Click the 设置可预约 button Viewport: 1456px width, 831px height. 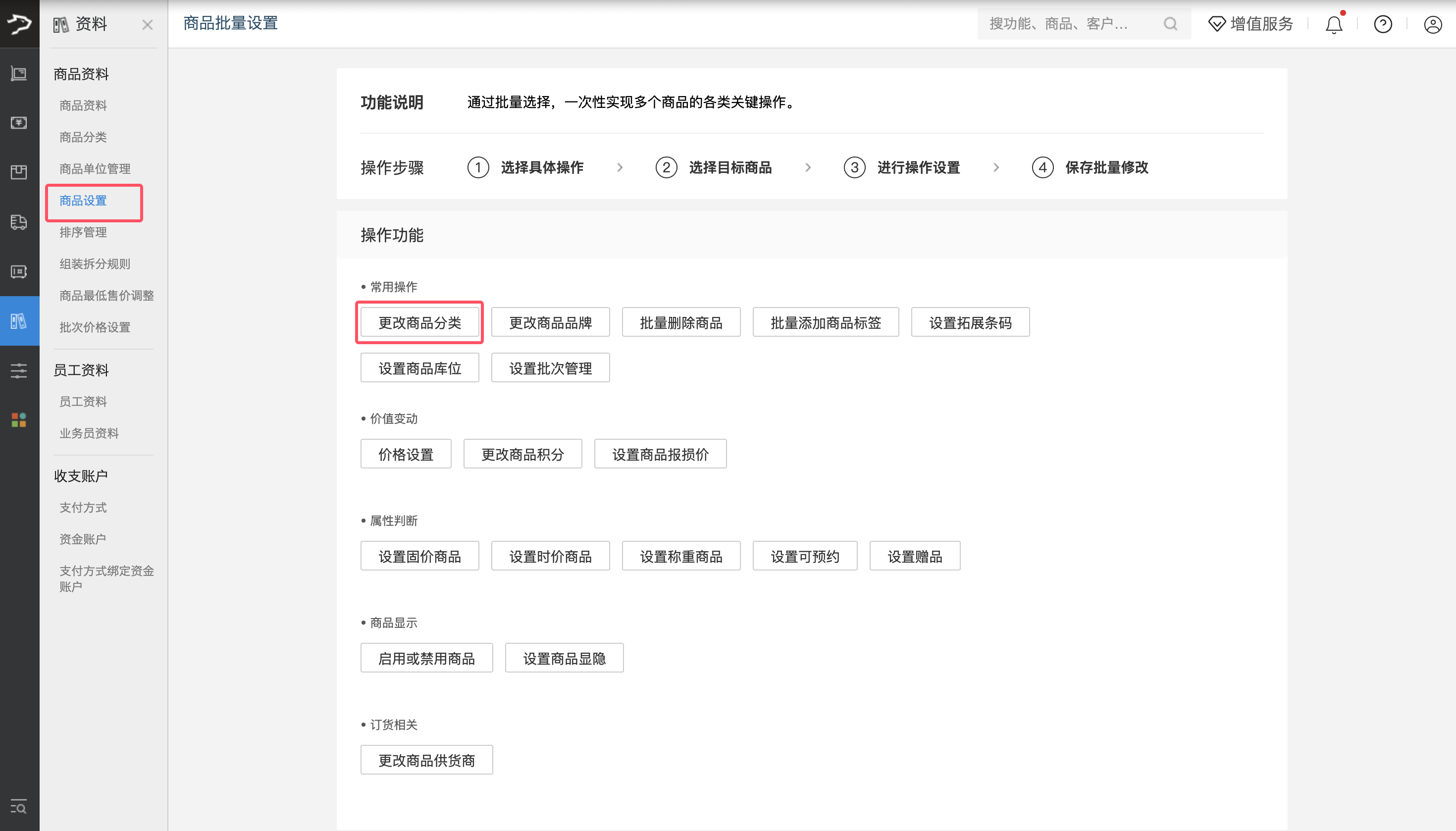805,557
